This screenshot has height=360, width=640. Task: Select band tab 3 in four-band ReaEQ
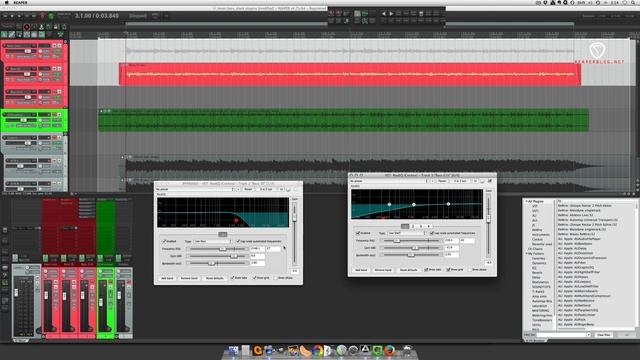point(421,226)
